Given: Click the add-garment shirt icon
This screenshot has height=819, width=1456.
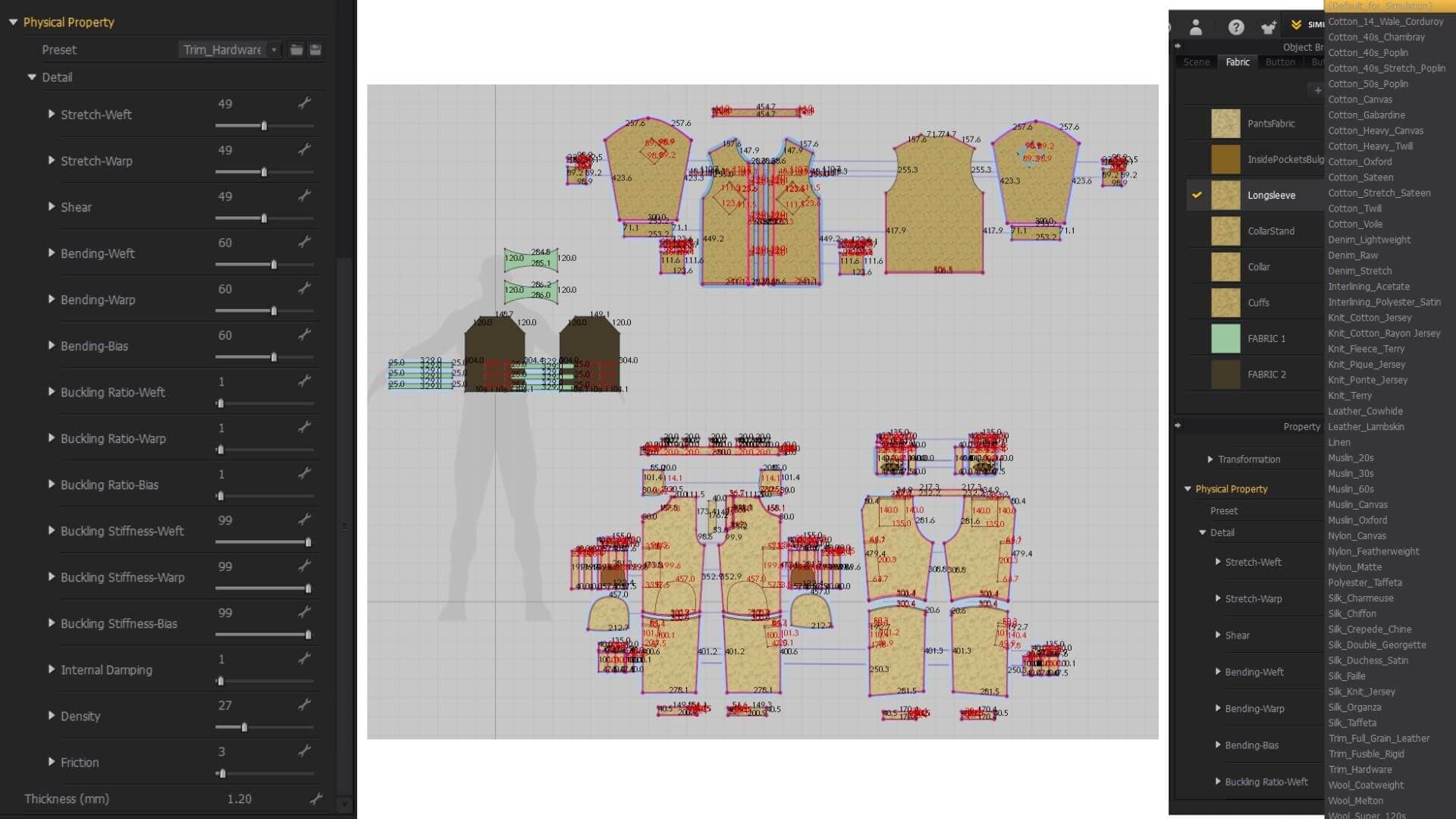Looking at the screenshot, I should click(1269, 28).
